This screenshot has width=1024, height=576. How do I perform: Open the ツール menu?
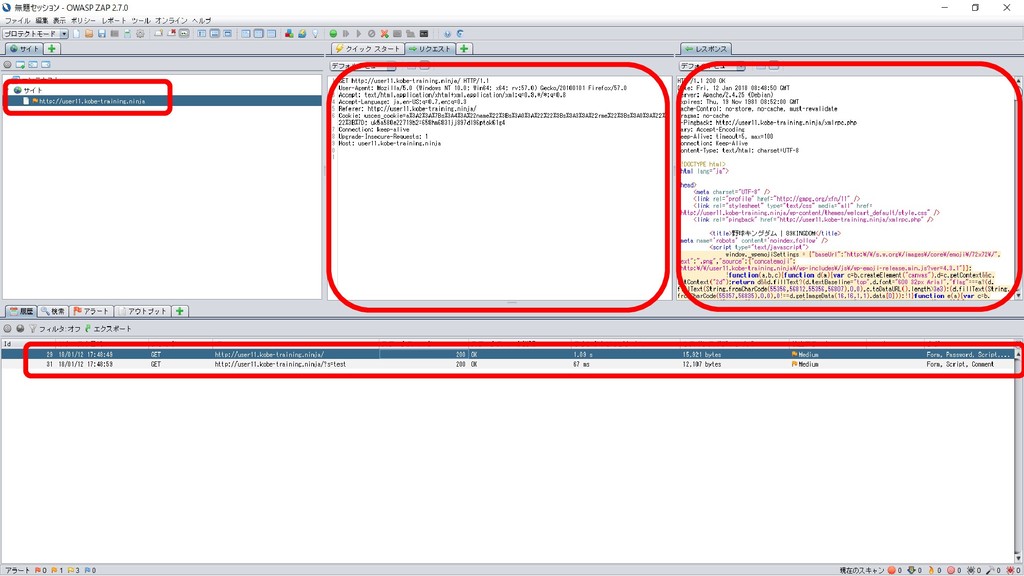coord(141,20)
